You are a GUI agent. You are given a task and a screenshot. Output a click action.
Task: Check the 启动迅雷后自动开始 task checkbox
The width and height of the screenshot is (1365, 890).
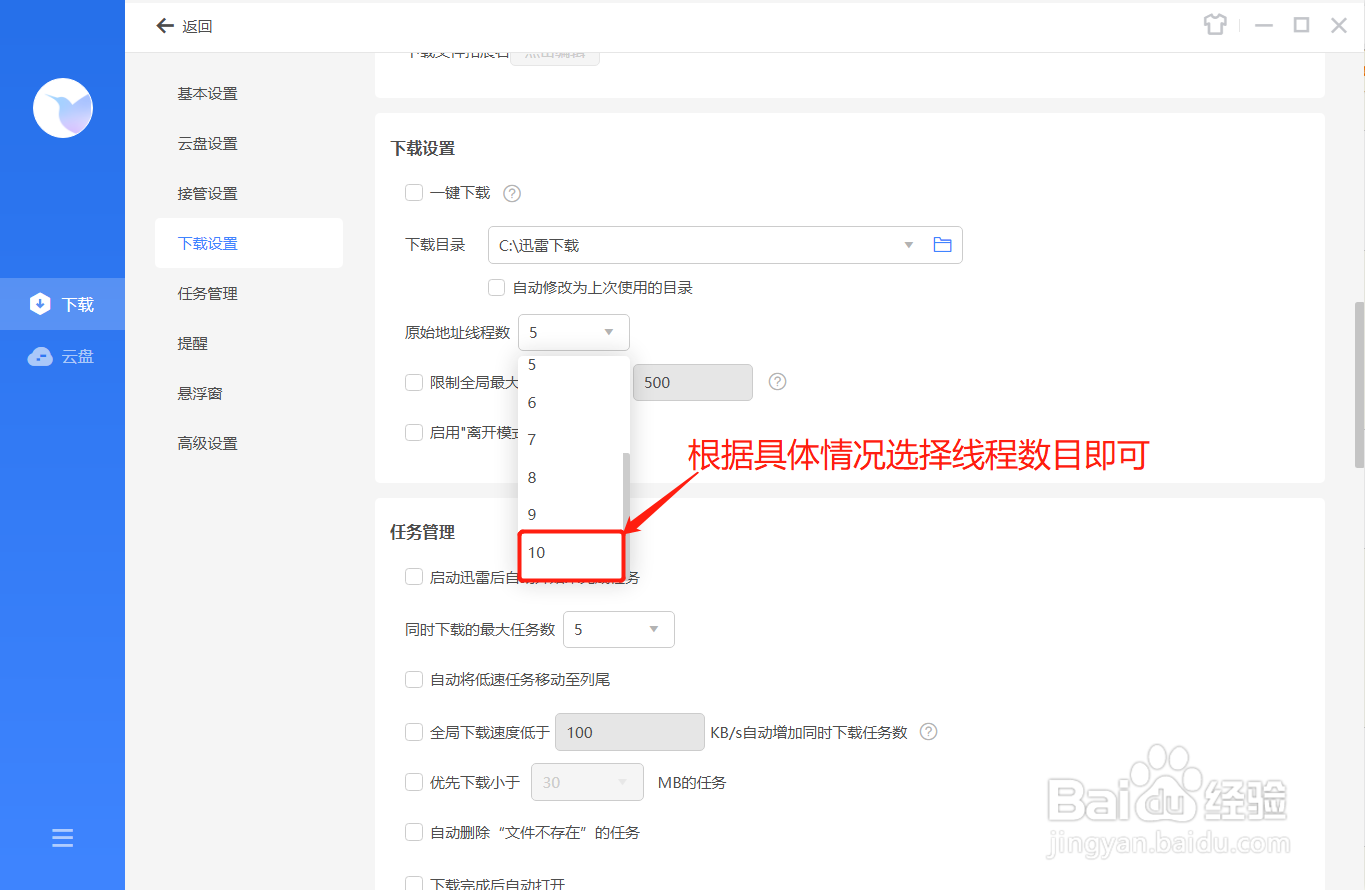414,577
